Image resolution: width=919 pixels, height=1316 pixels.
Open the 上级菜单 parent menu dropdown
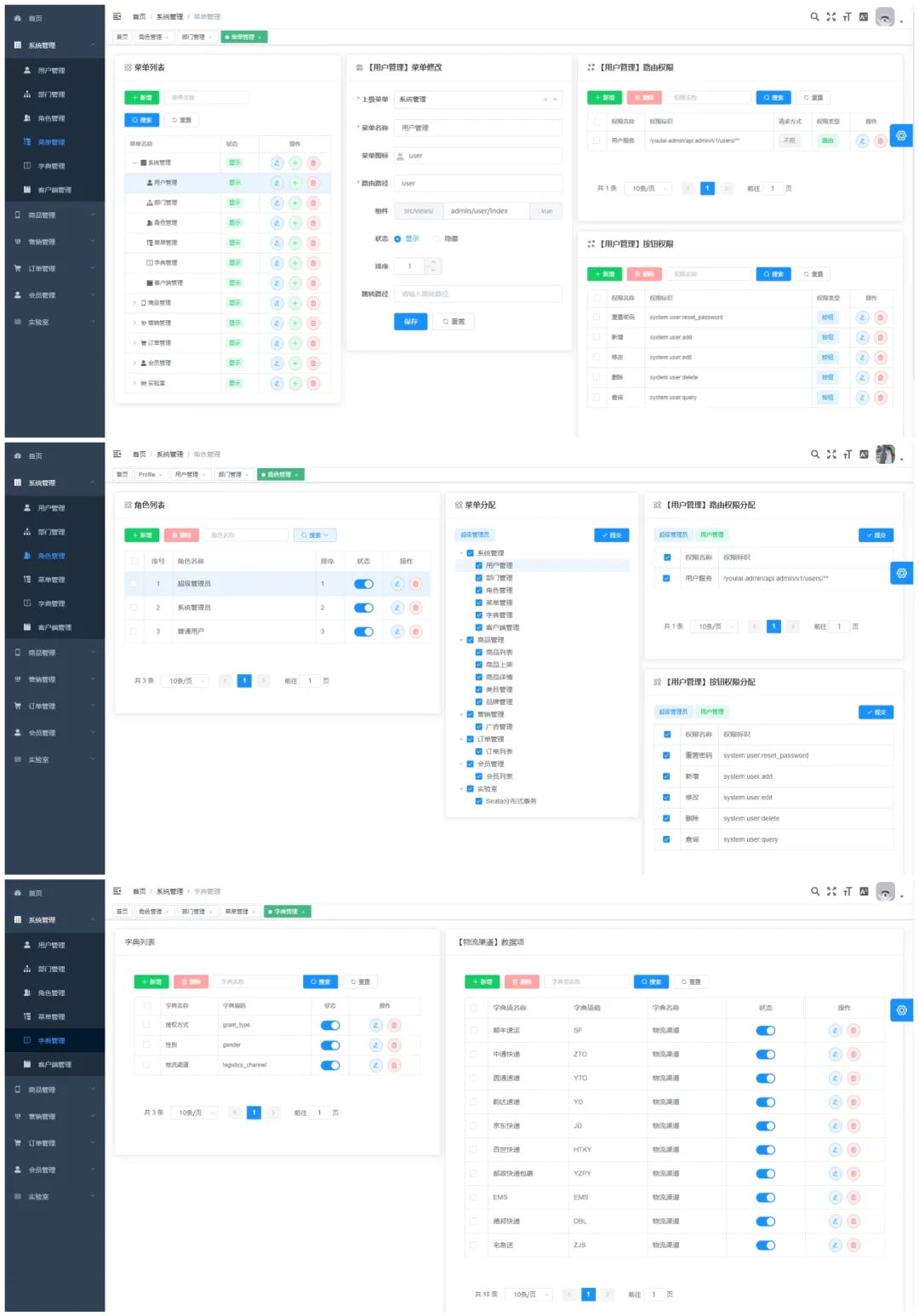point(478,100)
